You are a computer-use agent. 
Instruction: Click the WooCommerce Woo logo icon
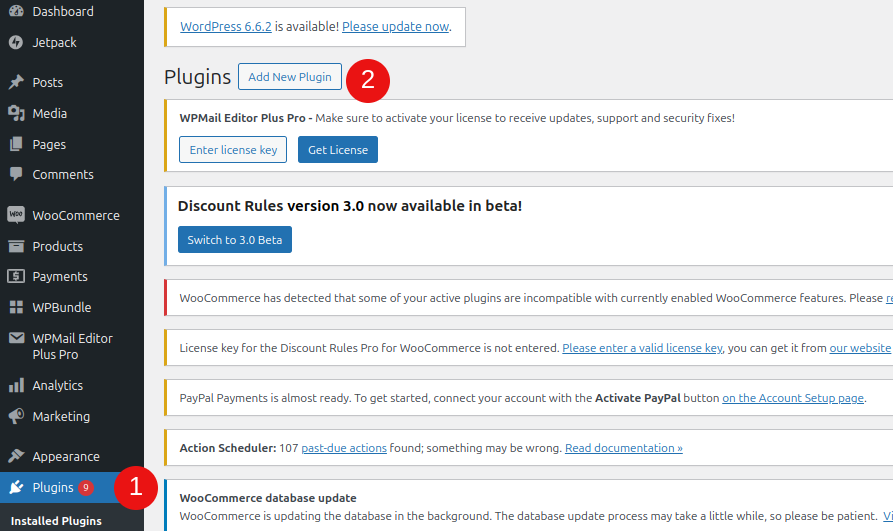click(16, 215)
